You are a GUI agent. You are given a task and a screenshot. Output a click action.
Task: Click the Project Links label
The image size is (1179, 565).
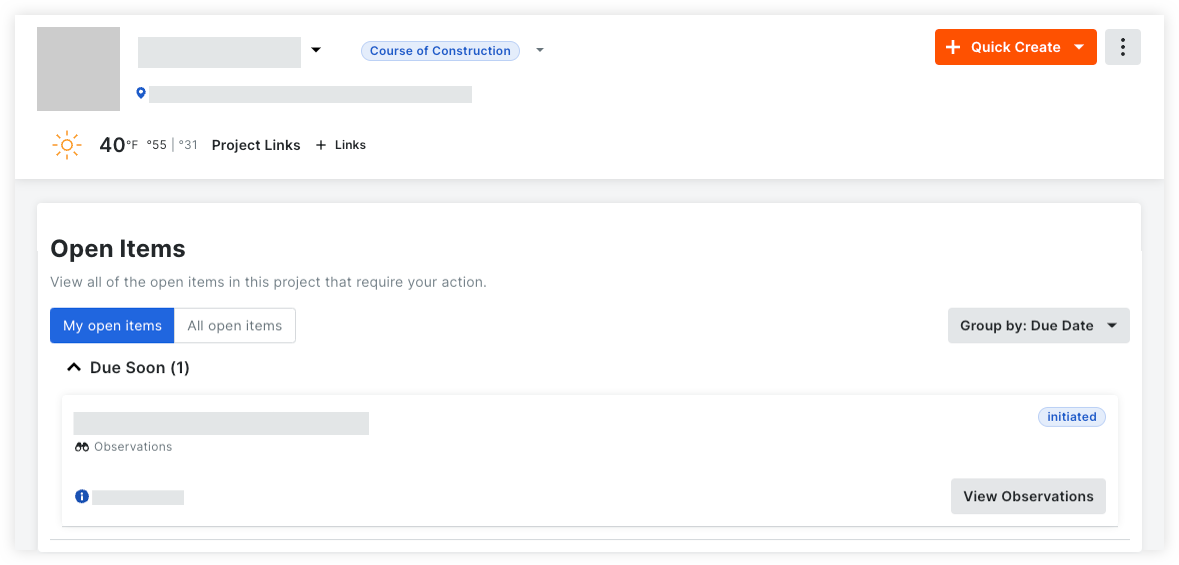(x=256, y=145)
